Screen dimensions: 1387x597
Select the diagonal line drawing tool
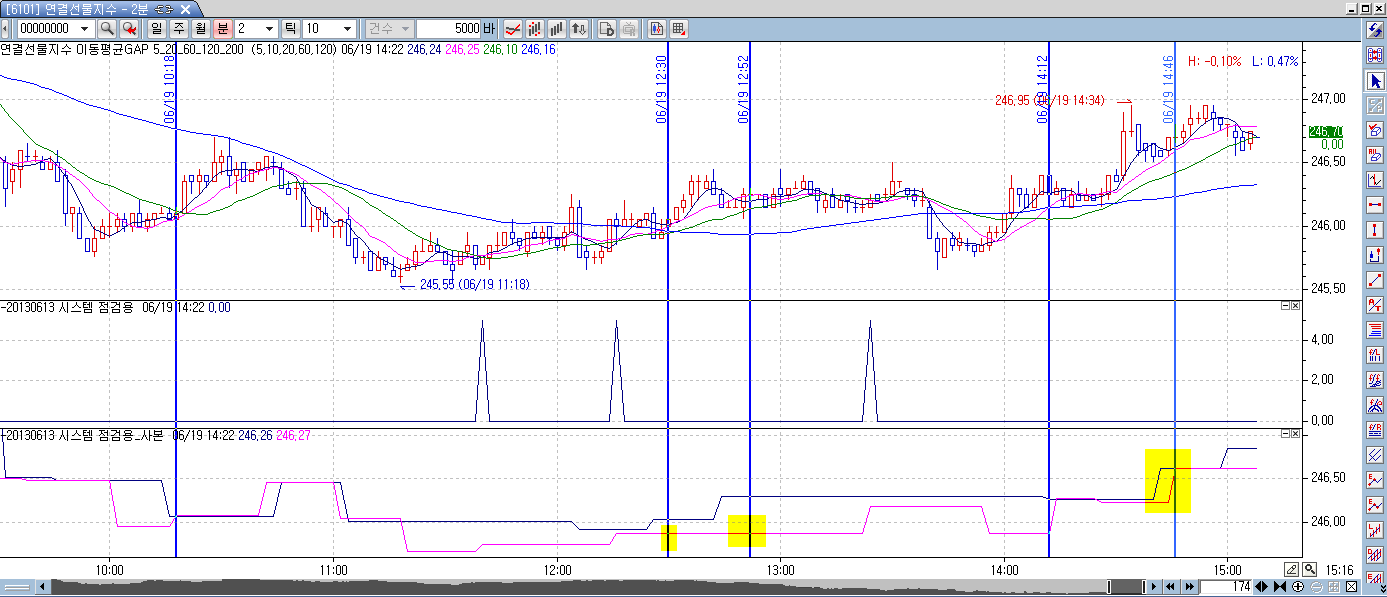tap(1375, 279)
